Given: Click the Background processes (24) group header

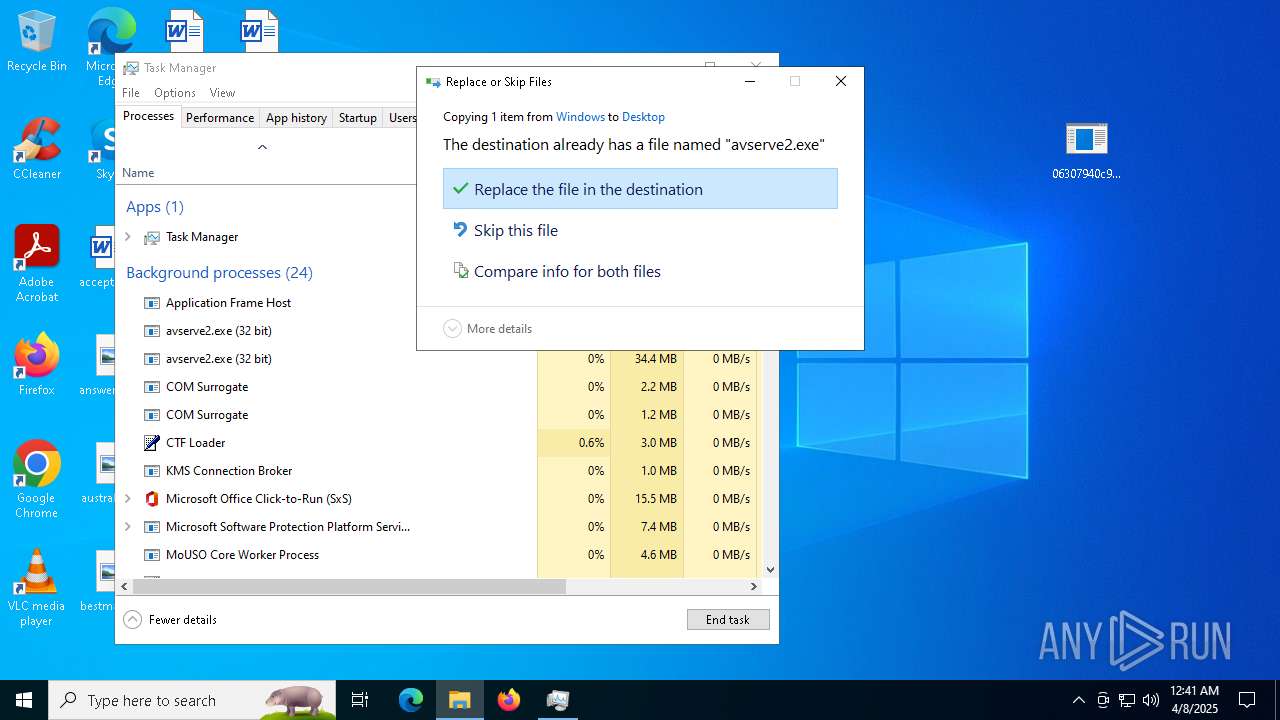Looking at the screenshot, I should [219, 273].
